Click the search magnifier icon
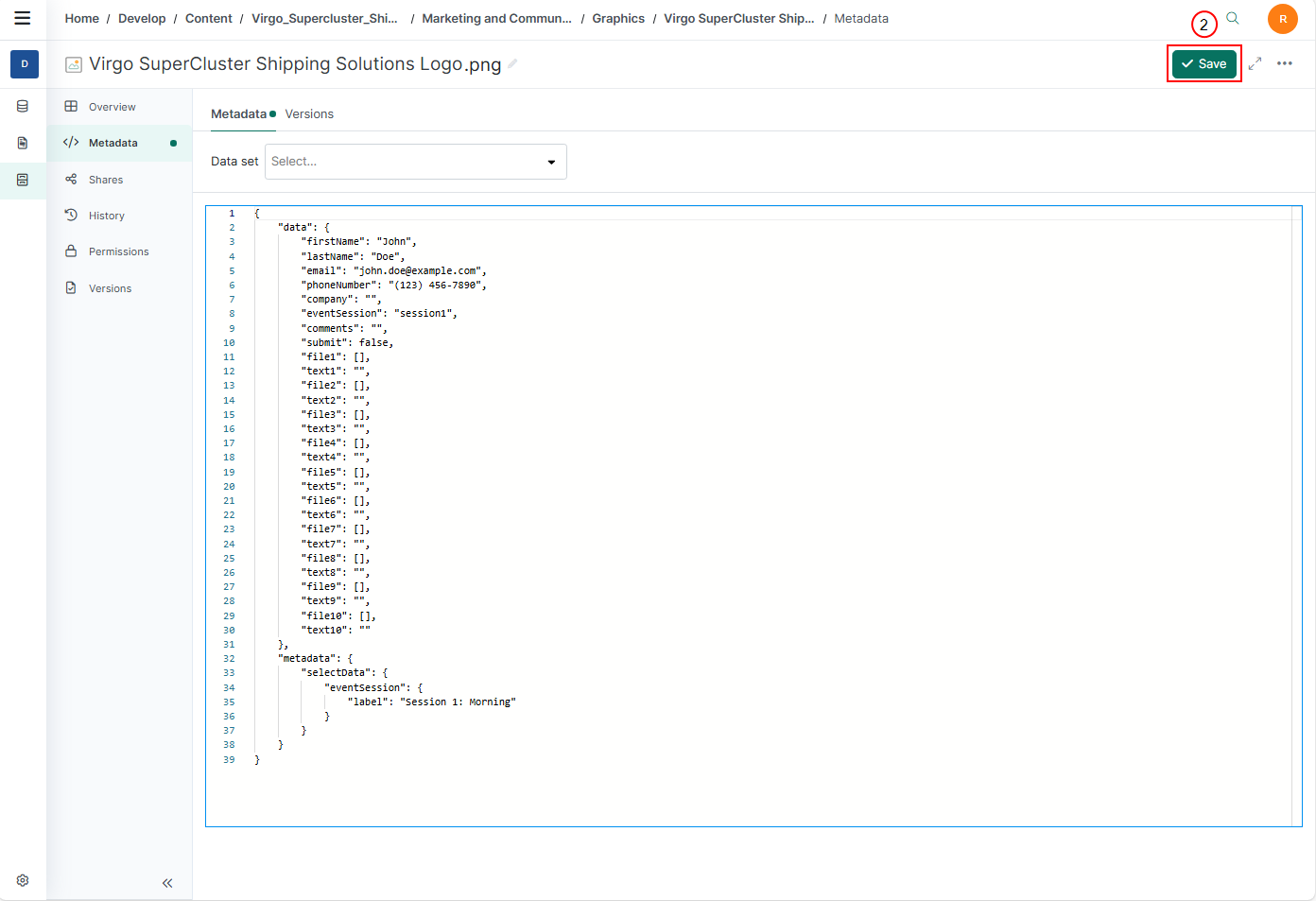 (1233, 18)
